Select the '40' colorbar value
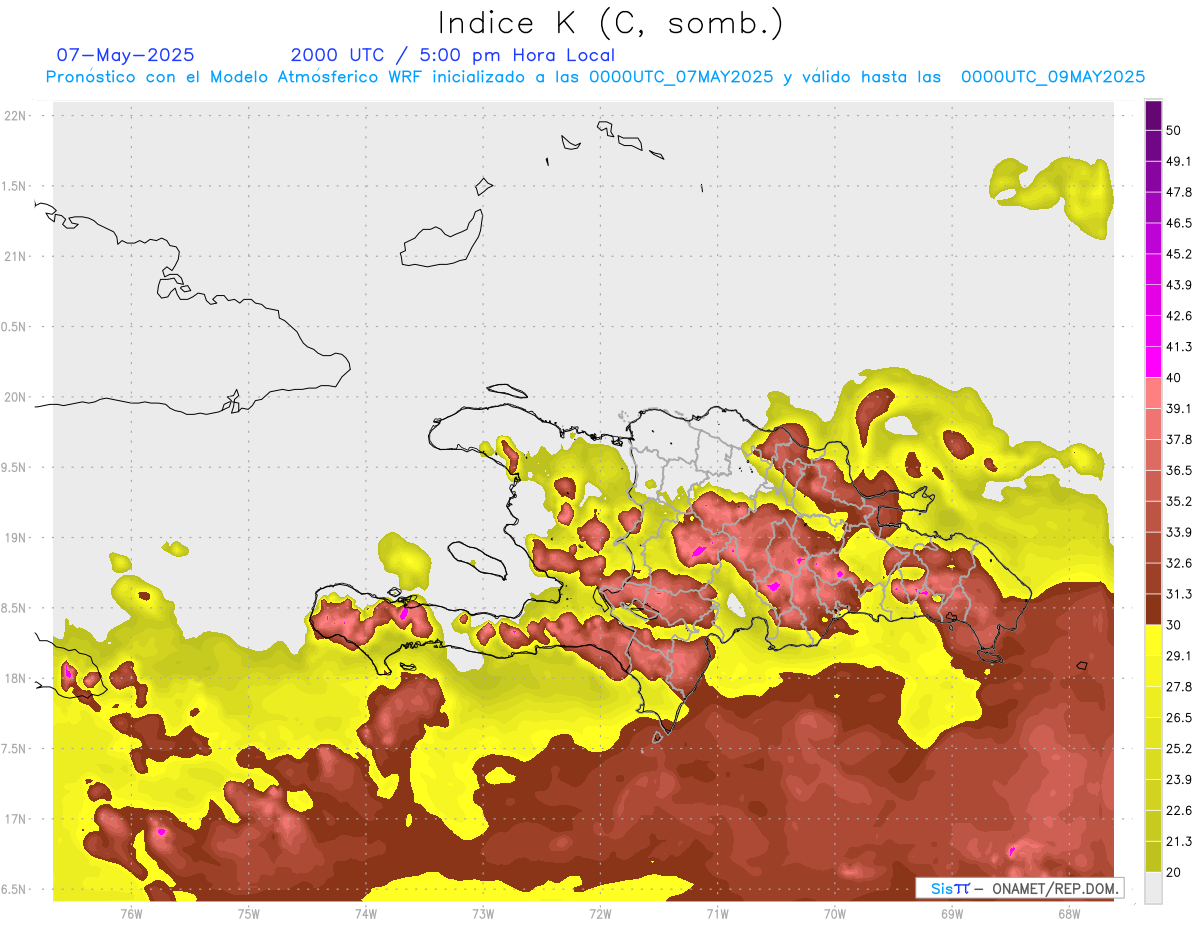Viewport: 1200px width, 927px height. coord(1174,378)
